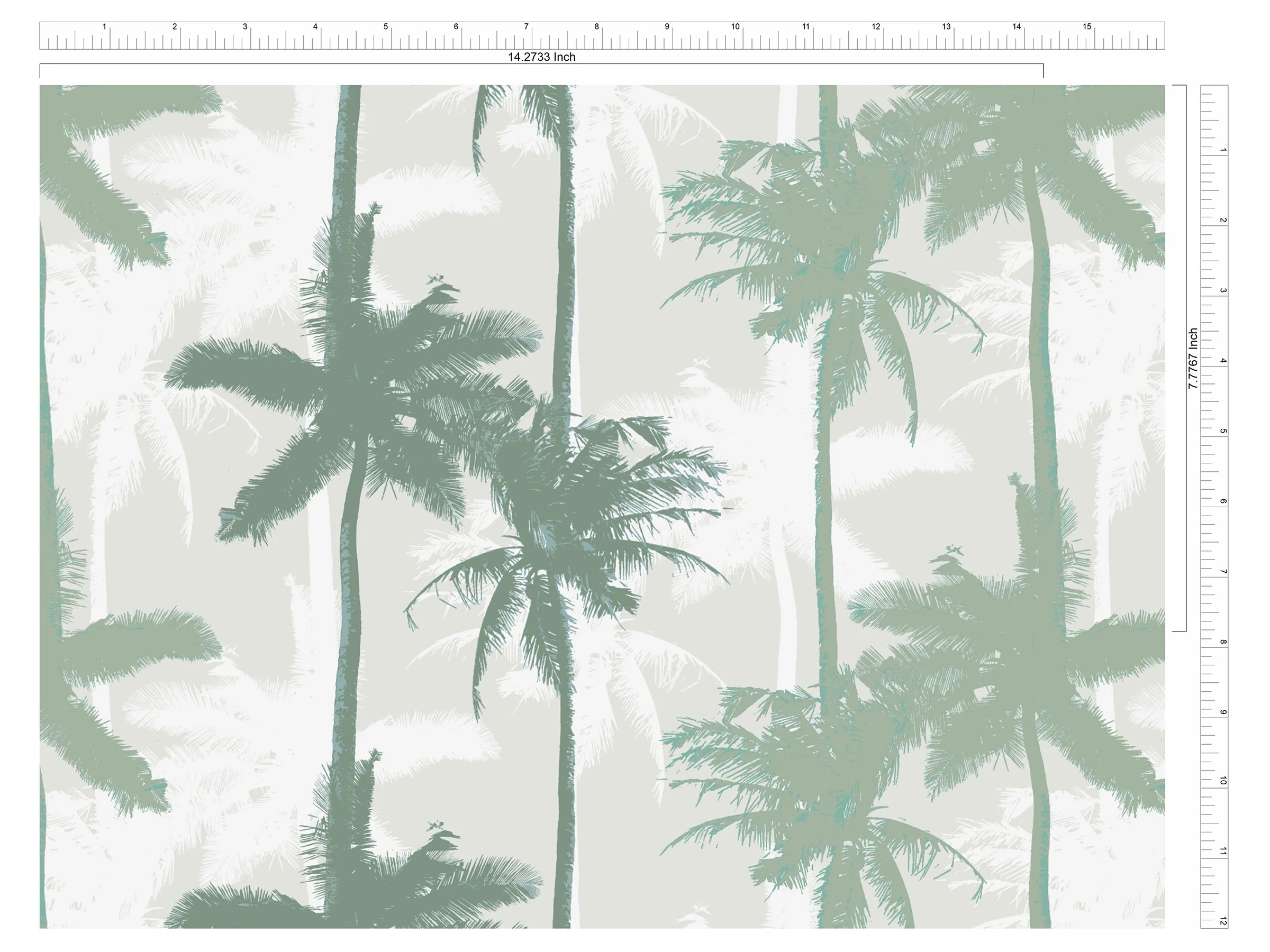
Task: Click the bottom end of the height bracket
Action: tap(1180, 631)
